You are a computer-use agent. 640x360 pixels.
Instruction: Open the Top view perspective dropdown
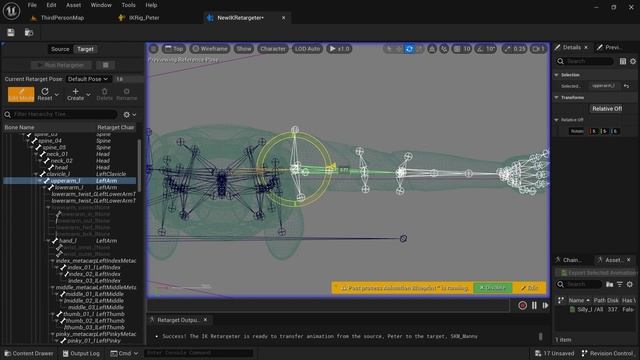[x=174, y=49]
